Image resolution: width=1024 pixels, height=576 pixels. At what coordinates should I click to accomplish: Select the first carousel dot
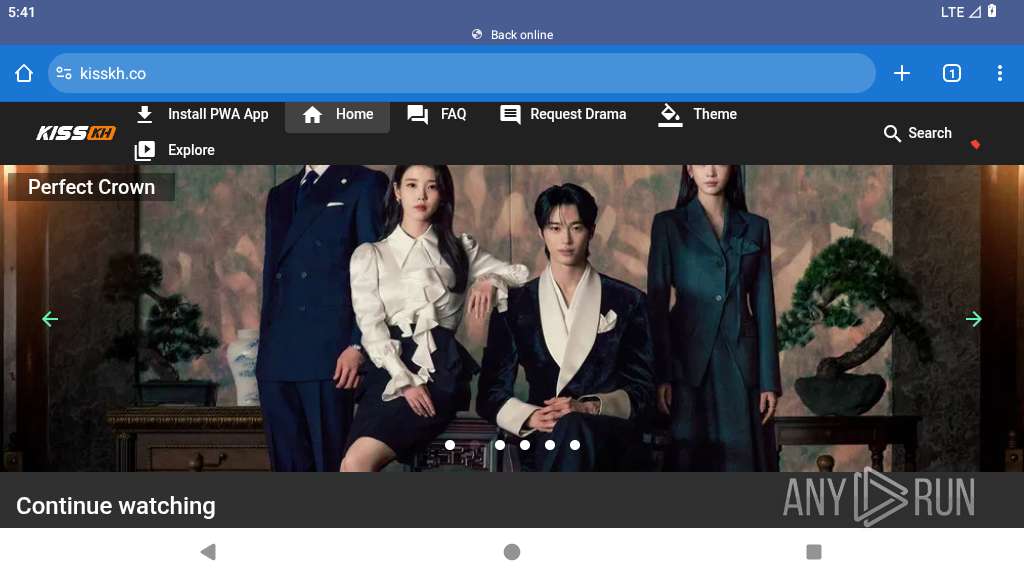point(450,445)
